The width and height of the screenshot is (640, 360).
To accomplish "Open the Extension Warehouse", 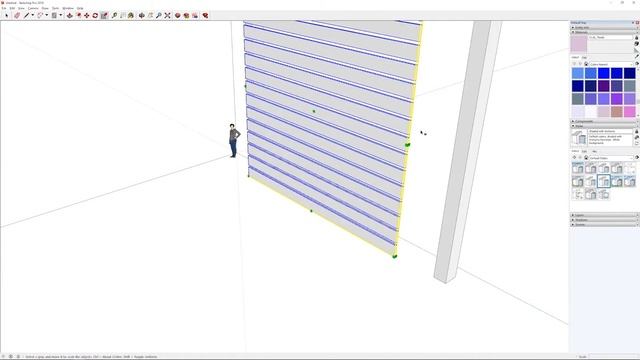I will pos(186,15).
